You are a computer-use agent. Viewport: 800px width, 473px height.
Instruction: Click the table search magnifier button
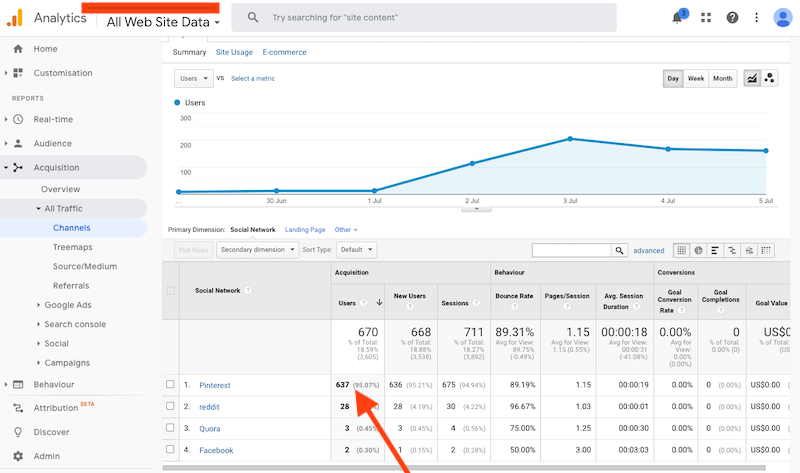(x=619, y=250)
